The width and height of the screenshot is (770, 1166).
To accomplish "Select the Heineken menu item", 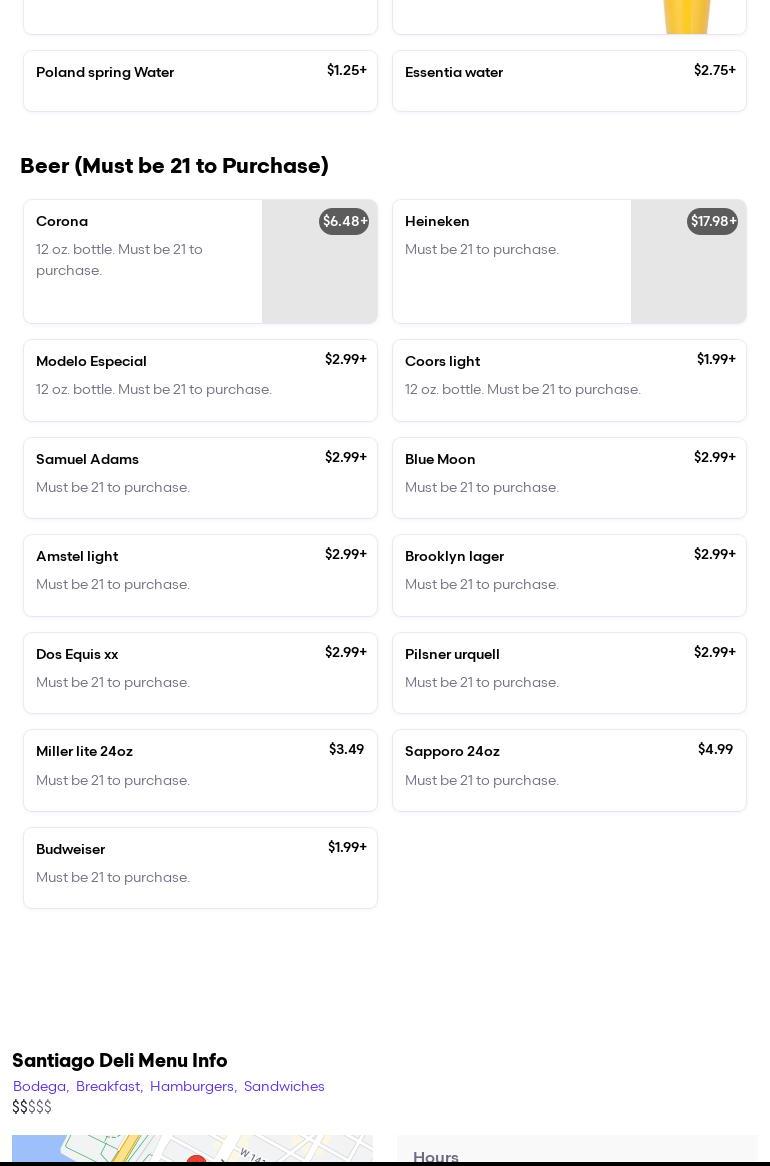I will 512,260.
